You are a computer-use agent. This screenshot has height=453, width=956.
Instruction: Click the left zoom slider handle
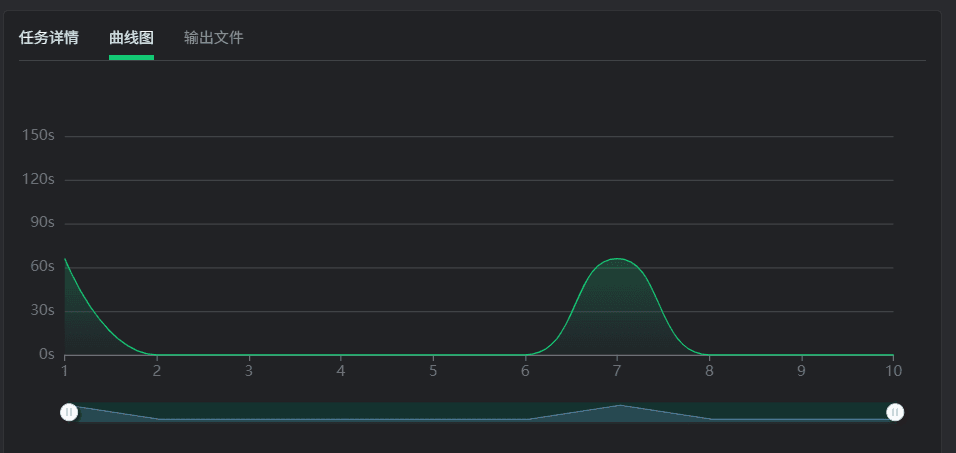click(69, 413)
